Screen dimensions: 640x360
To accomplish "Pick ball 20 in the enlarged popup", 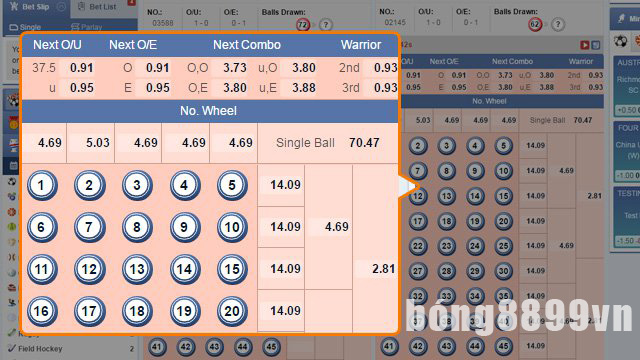I will click(232, 311).
